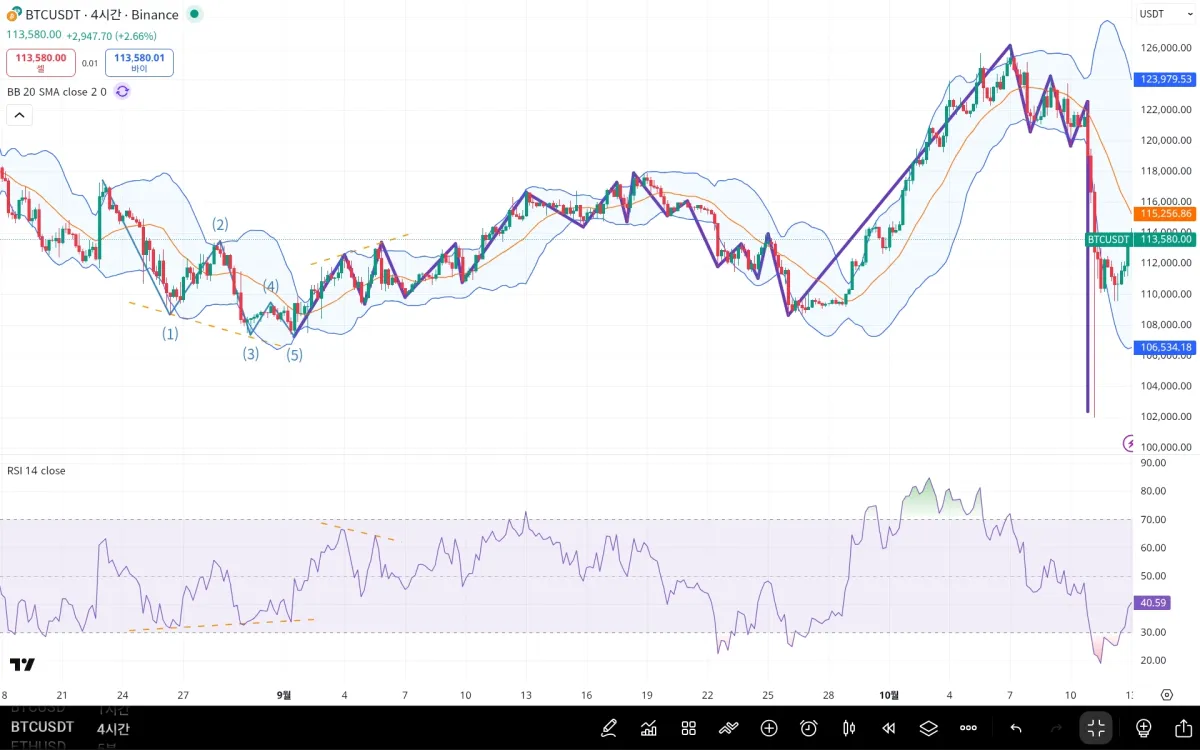1200x750 pixels.
Task: Open the object tree layers icon
Action: (928, 728)
